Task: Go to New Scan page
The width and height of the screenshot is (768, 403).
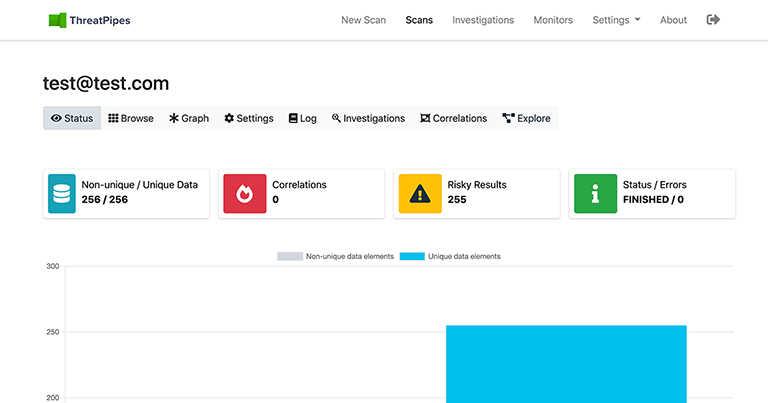Action: pos(363,20)
